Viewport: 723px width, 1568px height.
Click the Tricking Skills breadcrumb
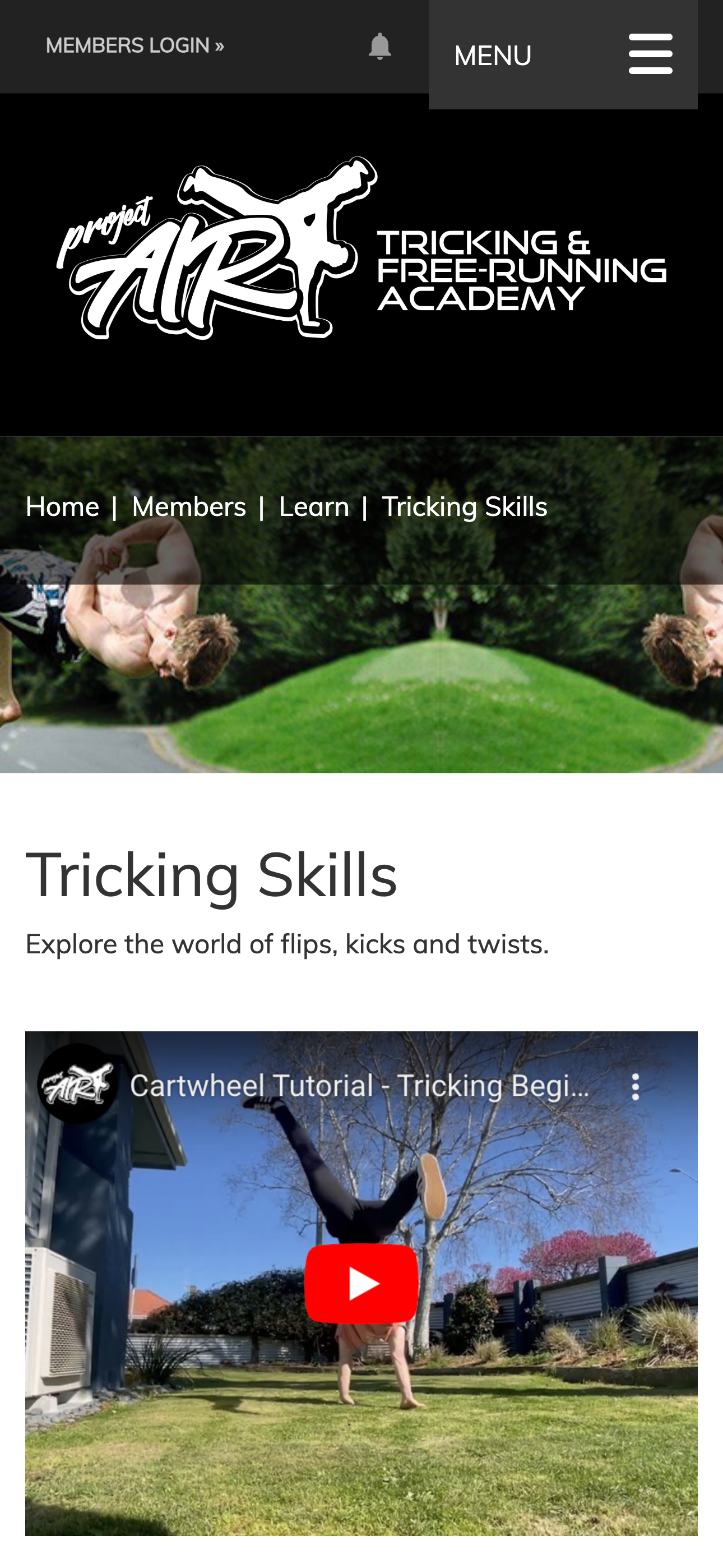tap(465, 506)
